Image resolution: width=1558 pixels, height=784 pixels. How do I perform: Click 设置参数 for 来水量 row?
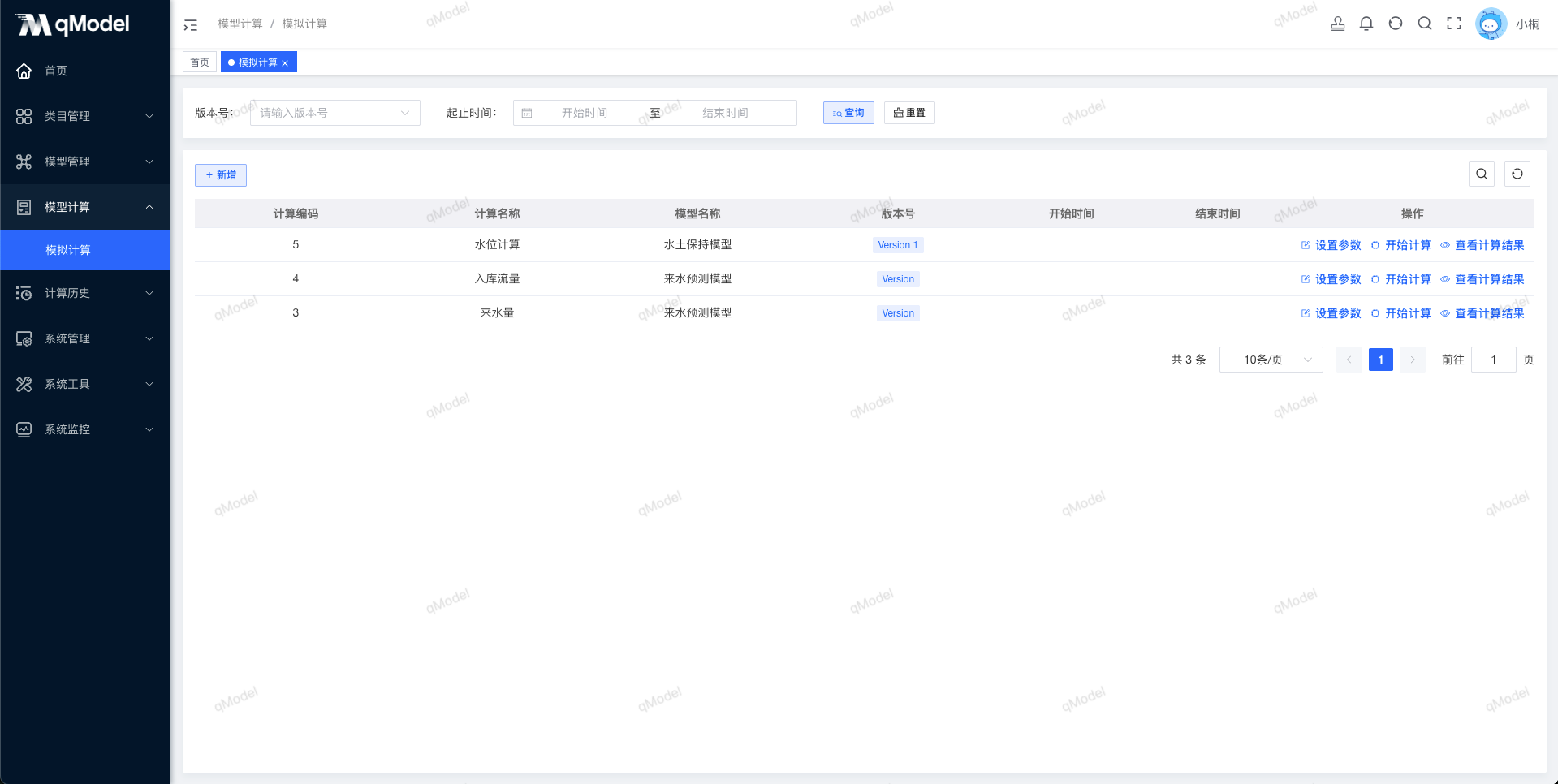1331,313
